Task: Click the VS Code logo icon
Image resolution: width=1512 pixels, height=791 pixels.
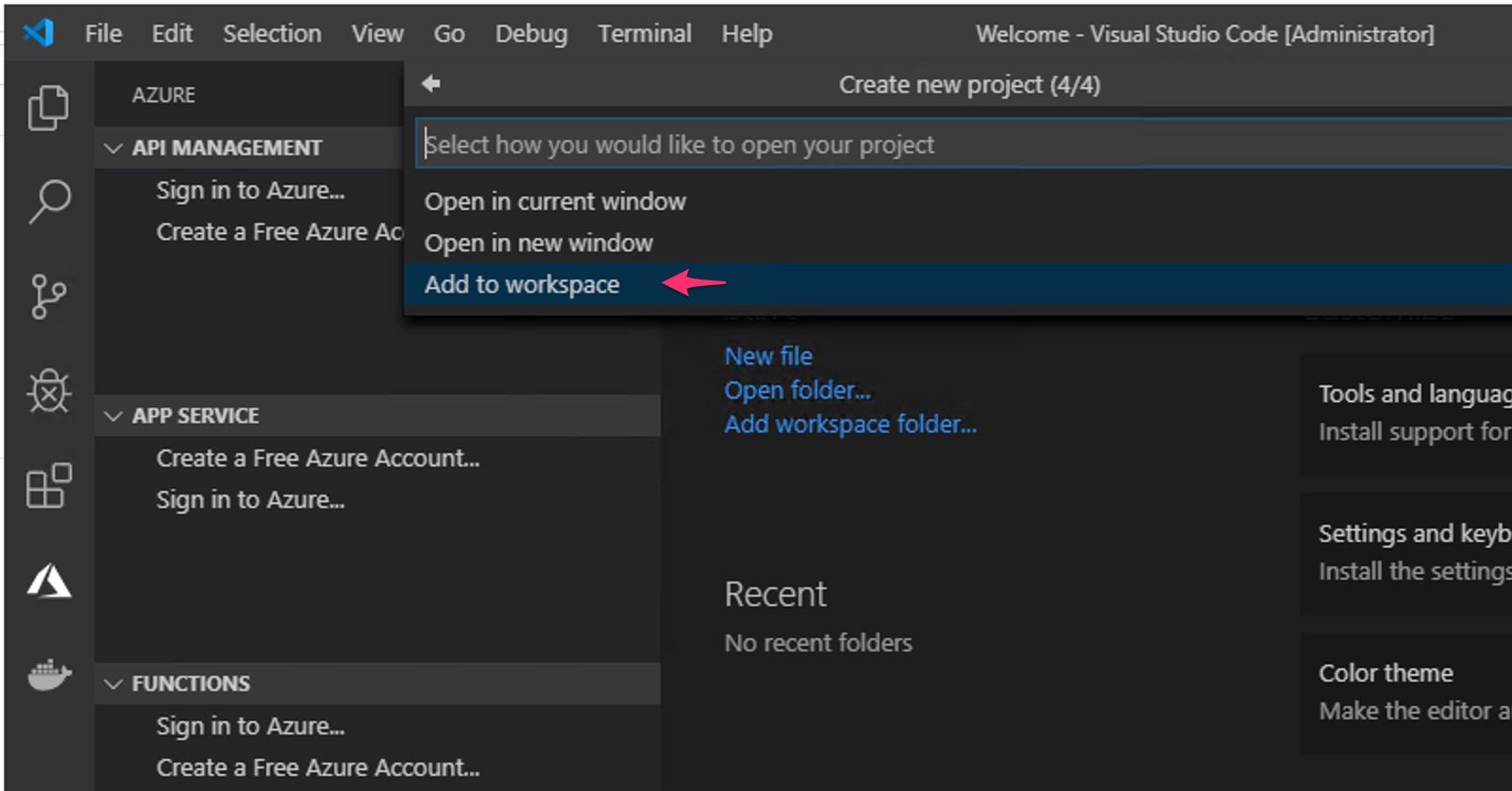Action: (x=39, y=33)
